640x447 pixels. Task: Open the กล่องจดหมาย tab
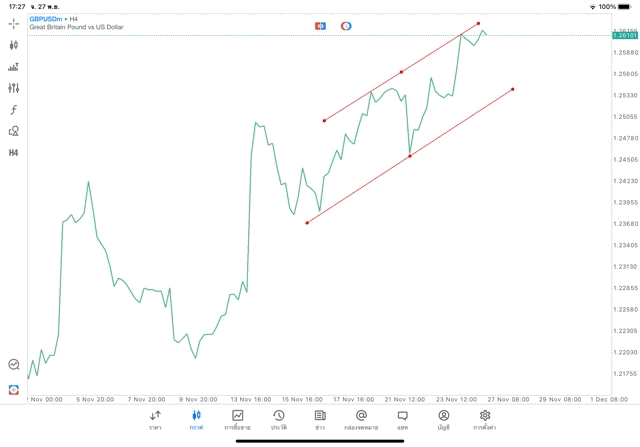[x=361, y=419]
